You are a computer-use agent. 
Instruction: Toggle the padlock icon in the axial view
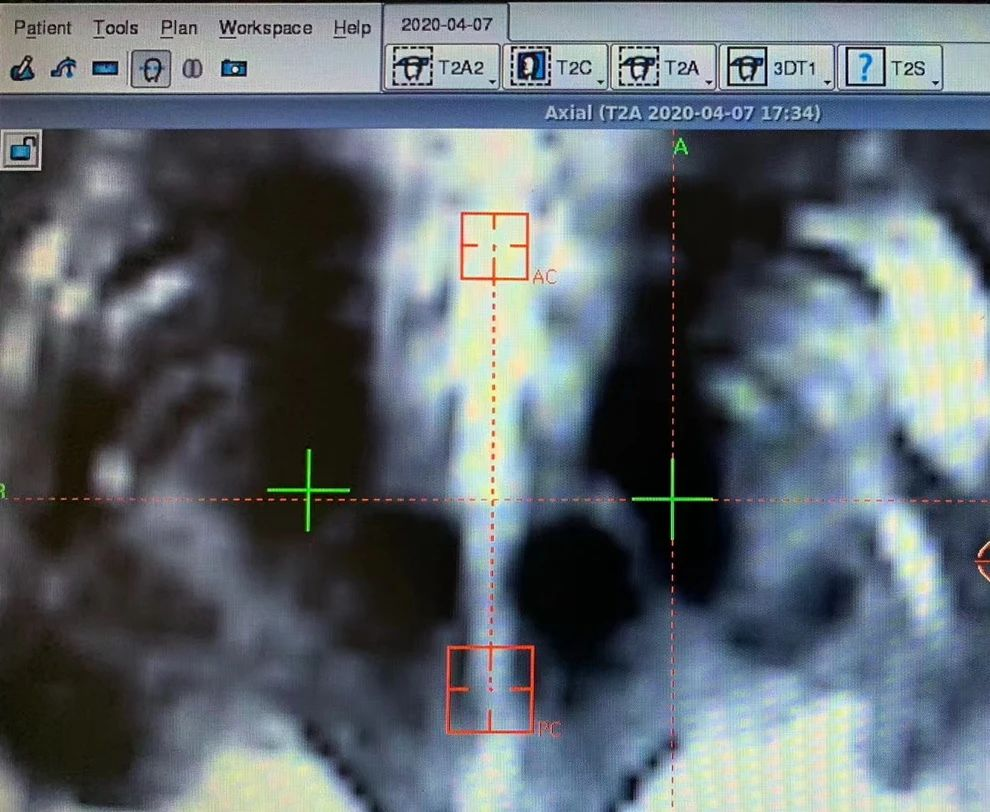[x=21, y=150]
